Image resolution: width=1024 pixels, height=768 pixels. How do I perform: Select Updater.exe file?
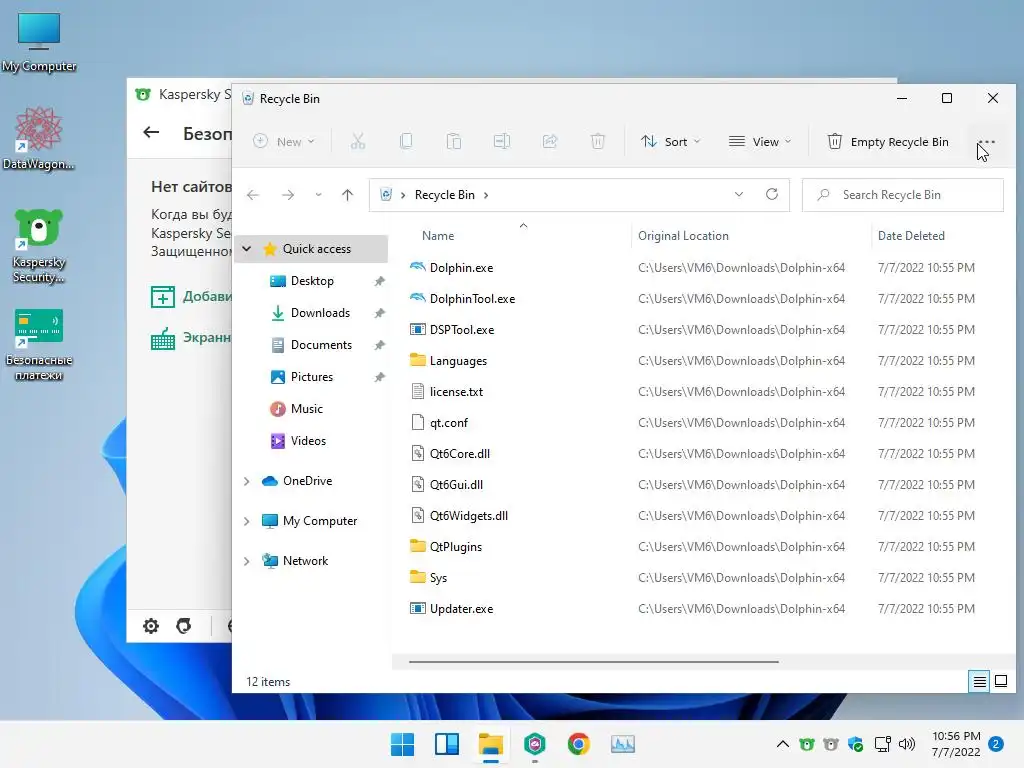point(461,609)
